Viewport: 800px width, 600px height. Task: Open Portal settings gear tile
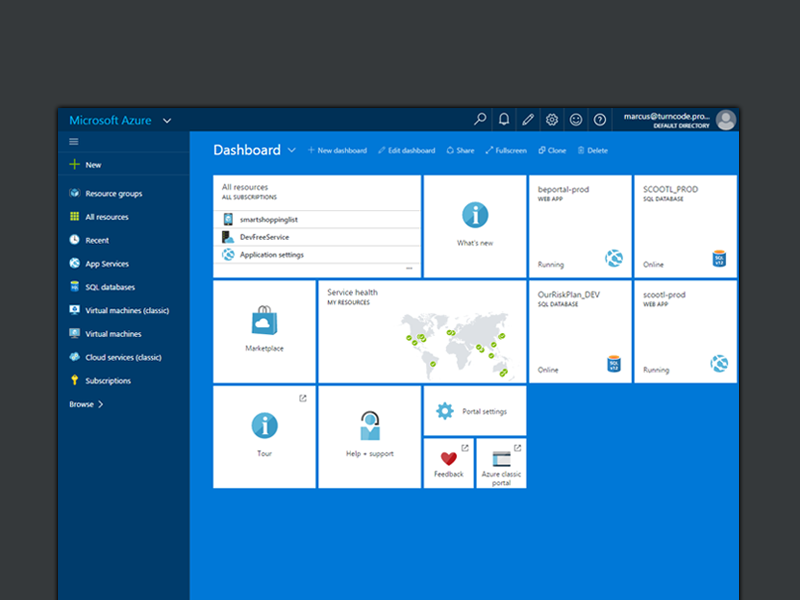pos(475,411)
